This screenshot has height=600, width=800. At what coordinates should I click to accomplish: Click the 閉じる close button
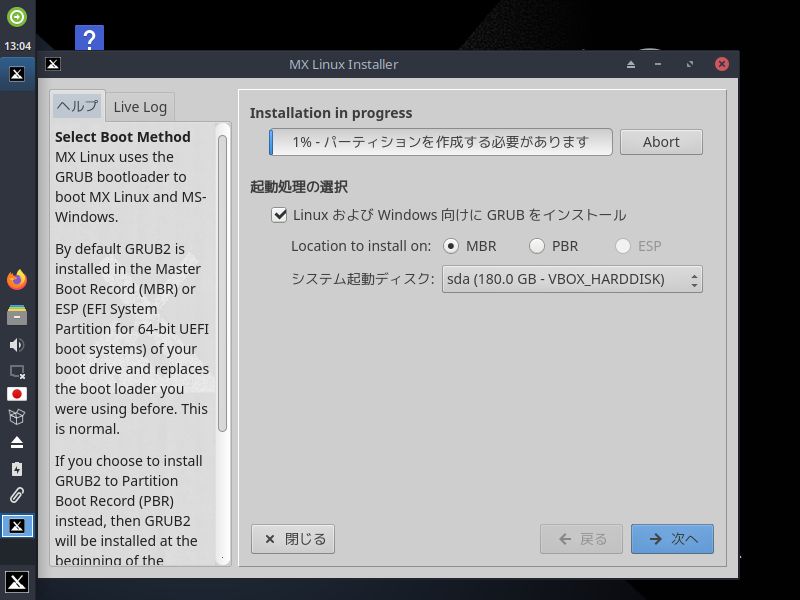click(x=293, y=539)
